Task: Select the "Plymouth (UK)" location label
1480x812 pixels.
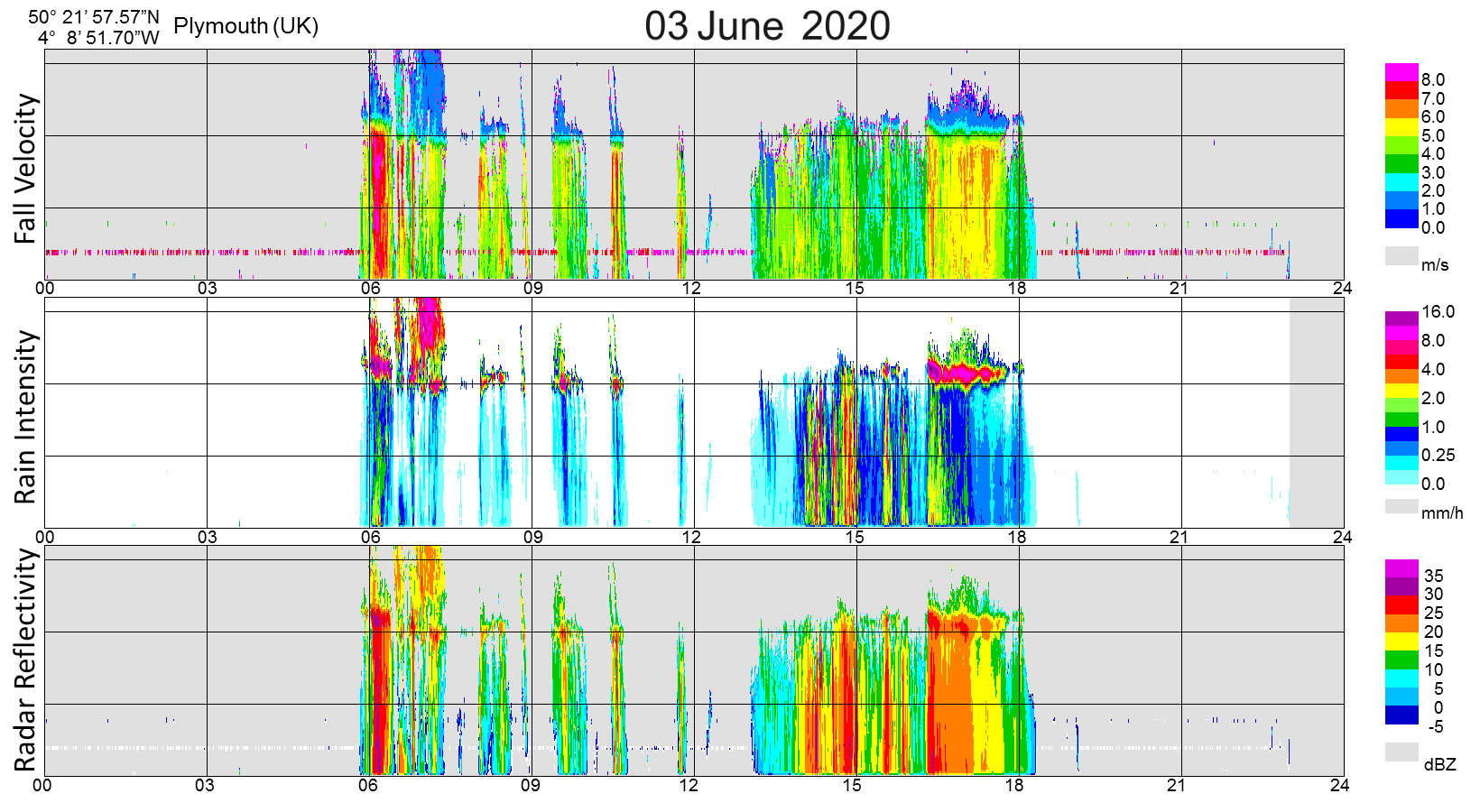Action: pyautogui.click(x=246, y=25)
